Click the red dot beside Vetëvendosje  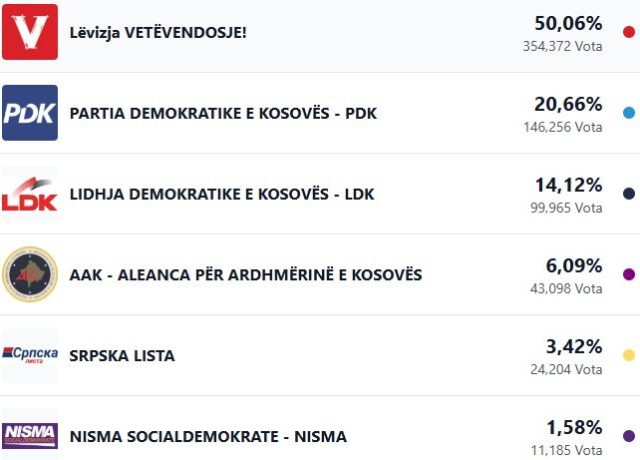[628, 32]
